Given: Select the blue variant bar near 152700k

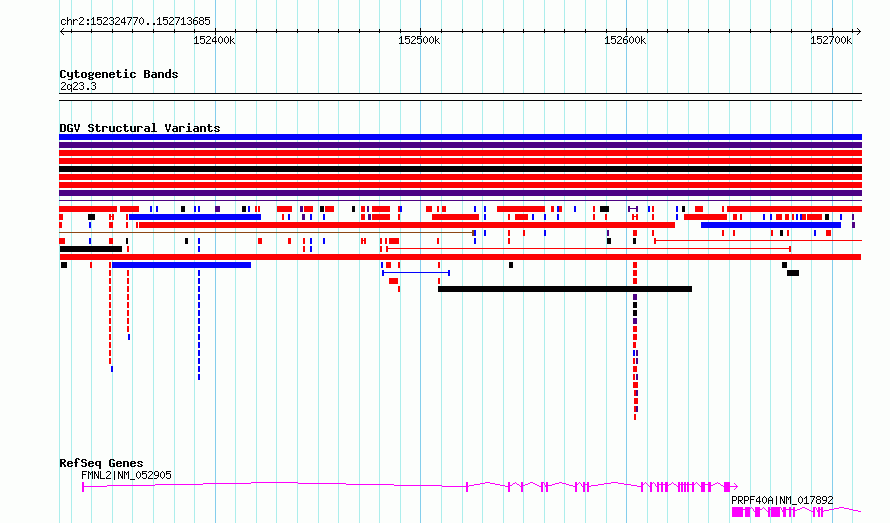Looking at the screenshot, I should pyautogui.click(x=771, y=225).
